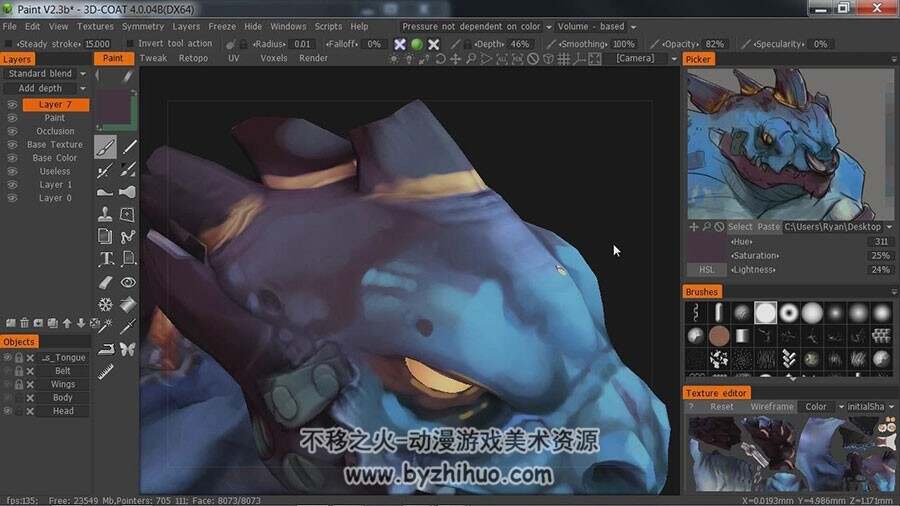900x506 pixels.
Task: Toggle the lock on Belt object
Action: (x=19, y=371)
